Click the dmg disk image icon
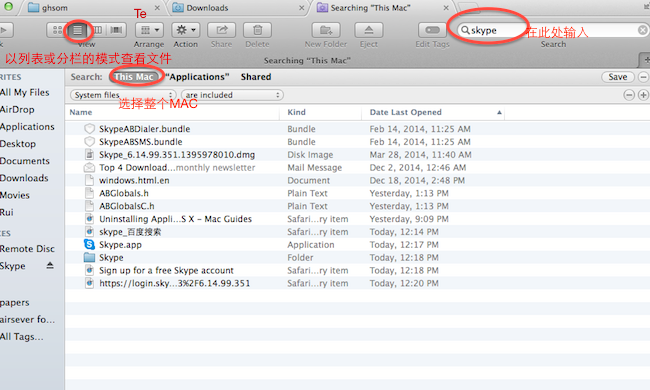The height and width of the screenshot is (390, 650). pos(89,155)
